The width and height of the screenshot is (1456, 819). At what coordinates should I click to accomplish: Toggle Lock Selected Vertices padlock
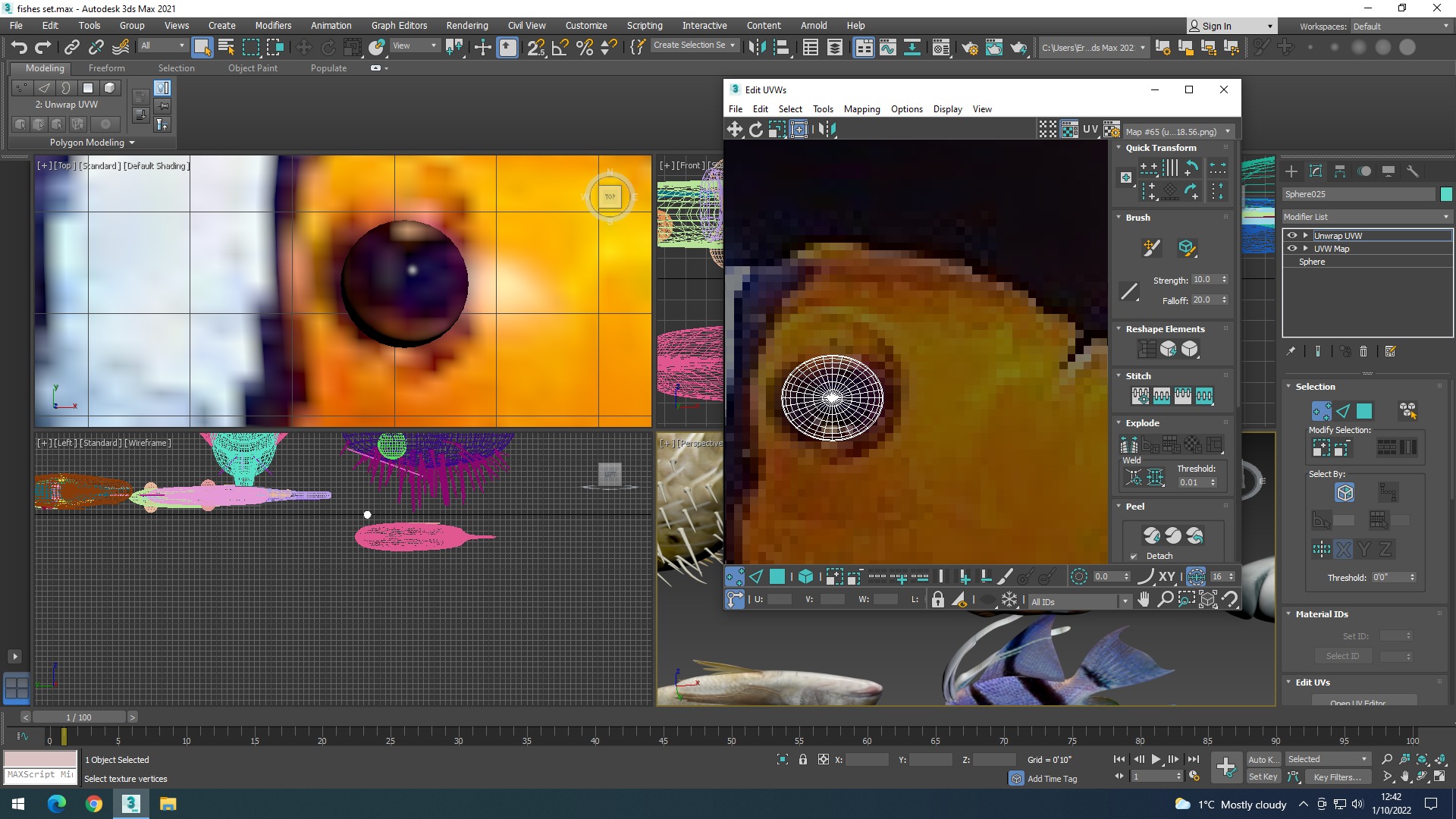938,601
